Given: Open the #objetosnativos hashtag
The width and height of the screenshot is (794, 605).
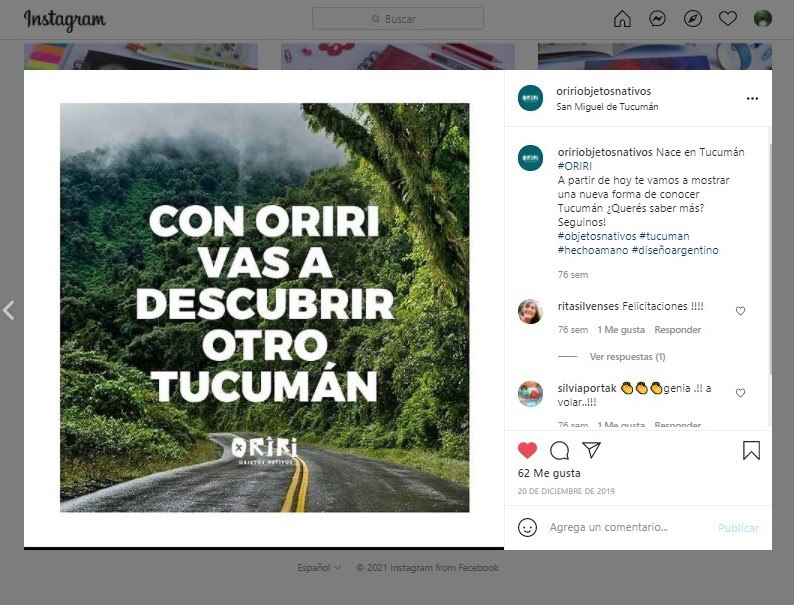Looking at the screenshot, I should coord(597,236).
